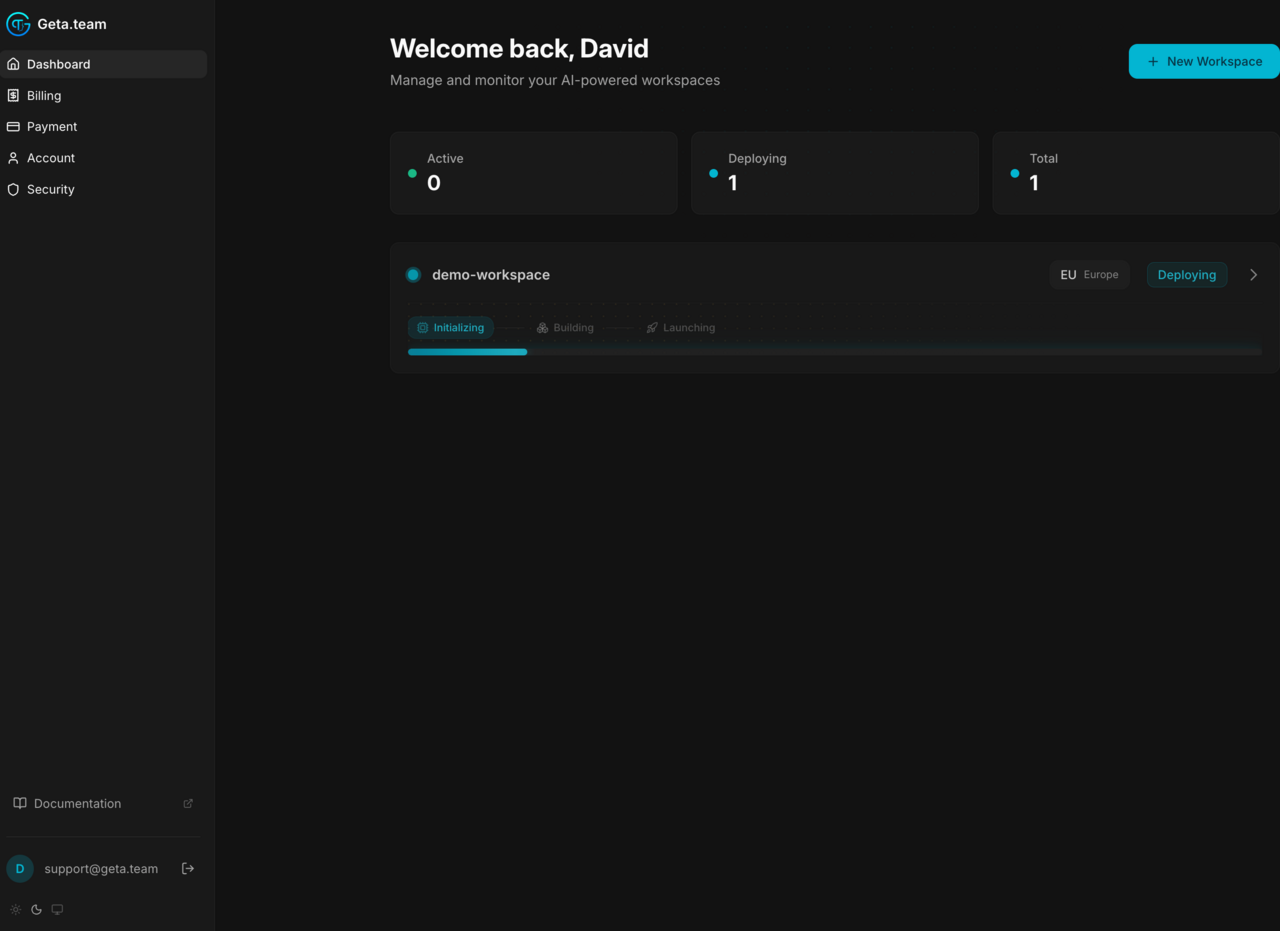This screenshot has width=1280, height=931.
Task: Click the demo-workspace name
Action: click(x=491, y=275)
